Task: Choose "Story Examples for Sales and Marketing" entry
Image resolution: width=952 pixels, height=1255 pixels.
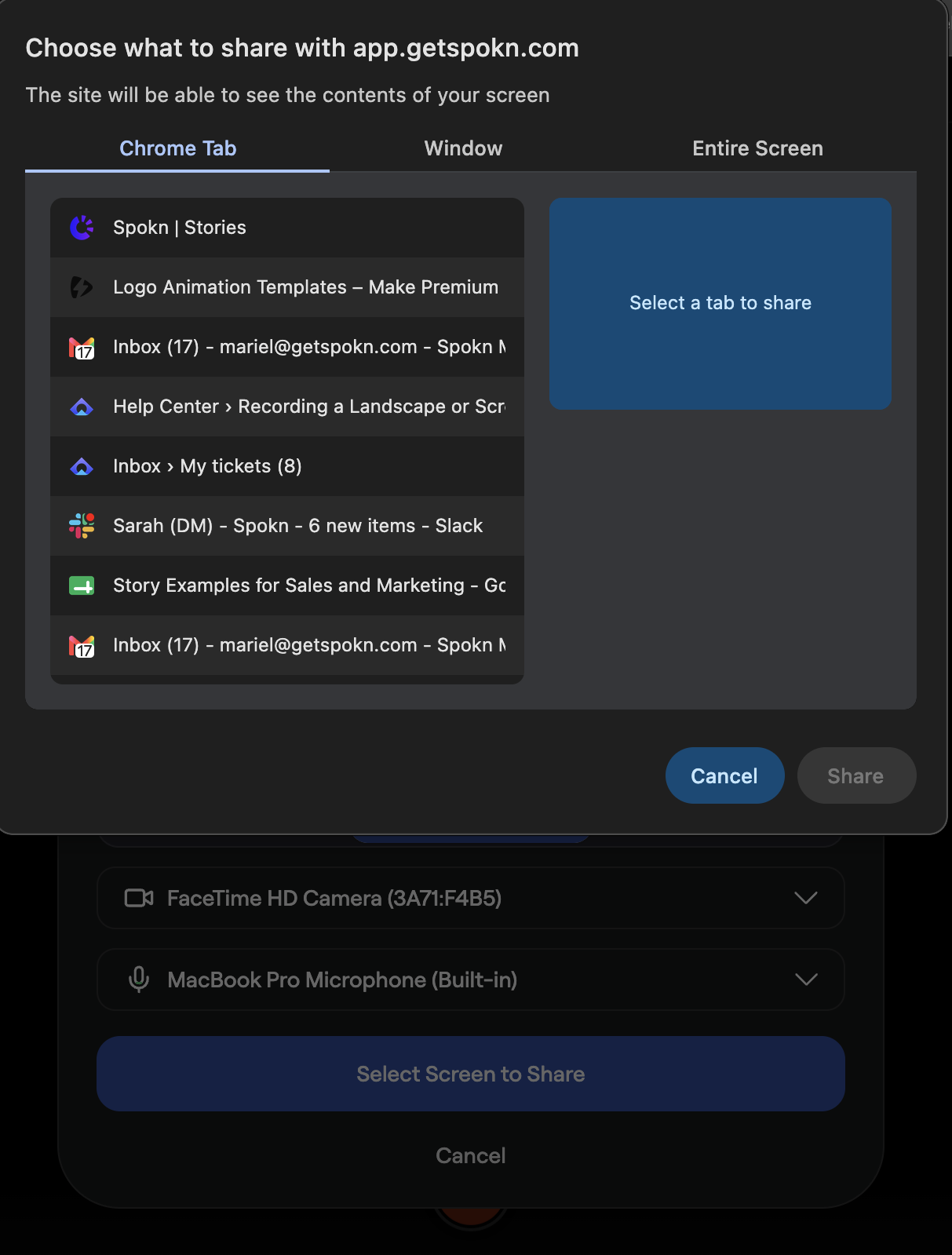Action: [x=287, y=586]
